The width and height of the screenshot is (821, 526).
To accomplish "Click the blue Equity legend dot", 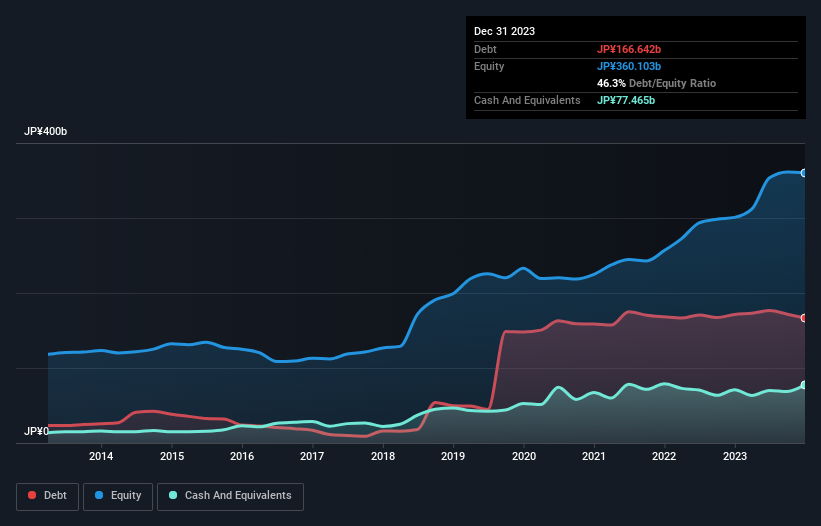I will pos(99,495).
